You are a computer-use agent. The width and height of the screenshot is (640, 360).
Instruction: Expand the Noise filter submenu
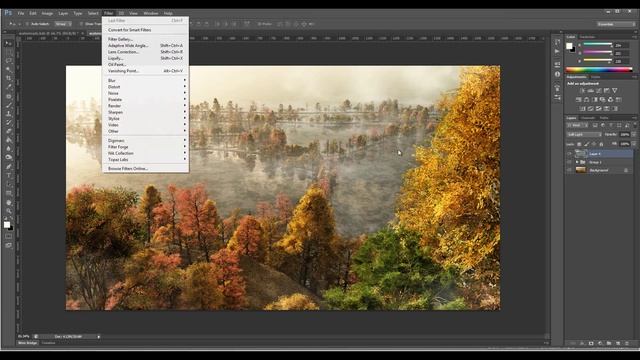[146, 93]
